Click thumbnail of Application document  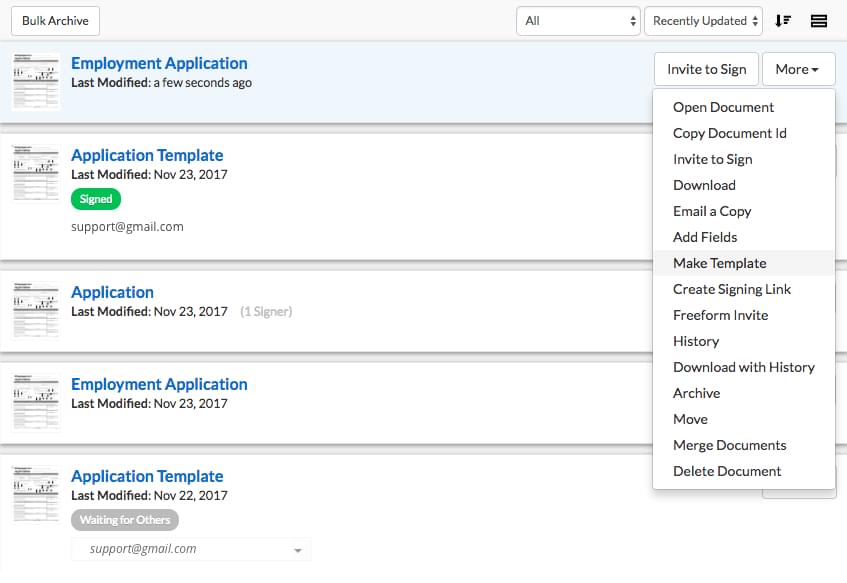[36, 310]
